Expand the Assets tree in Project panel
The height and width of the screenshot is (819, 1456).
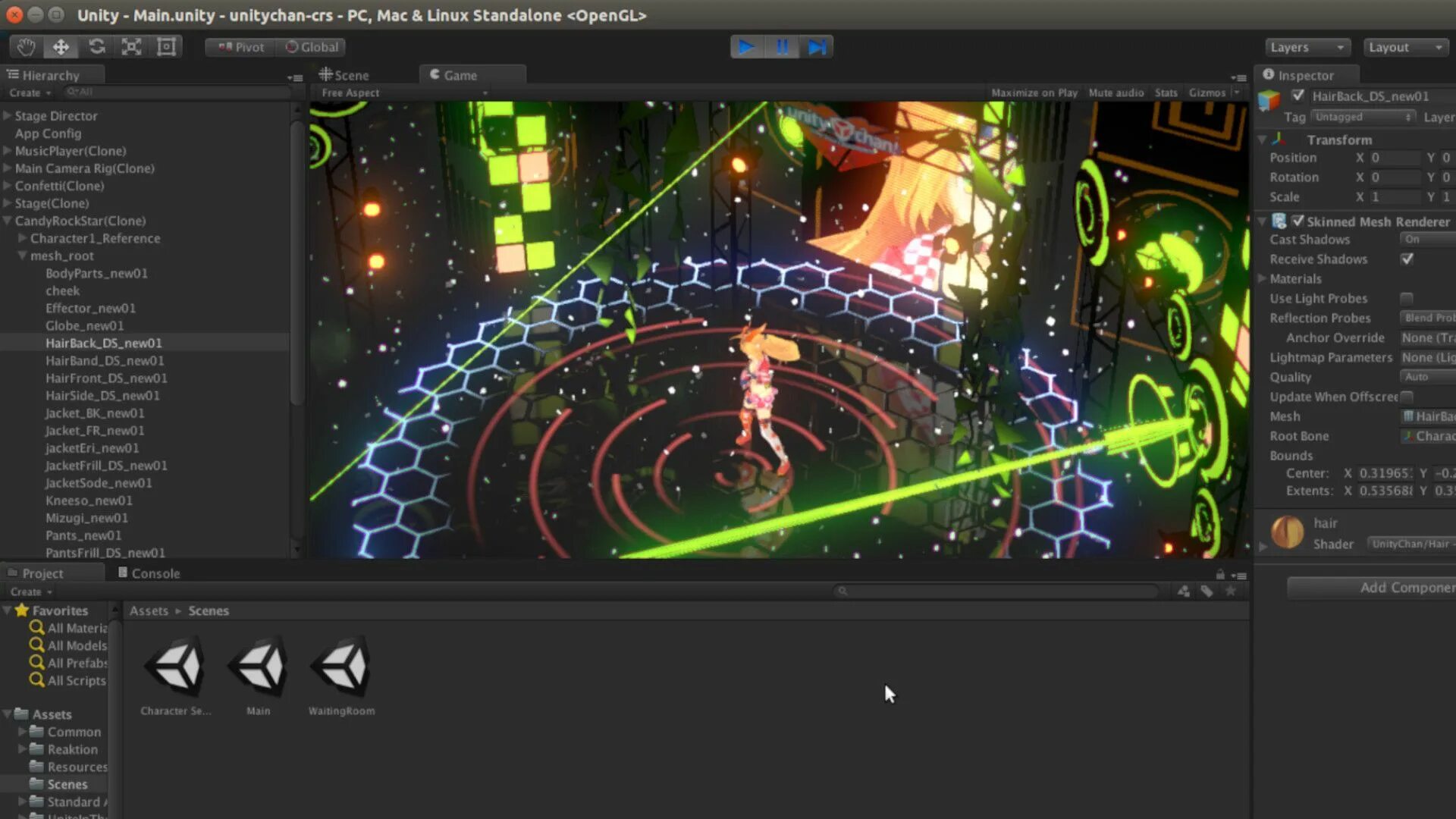tap(8, 714)
